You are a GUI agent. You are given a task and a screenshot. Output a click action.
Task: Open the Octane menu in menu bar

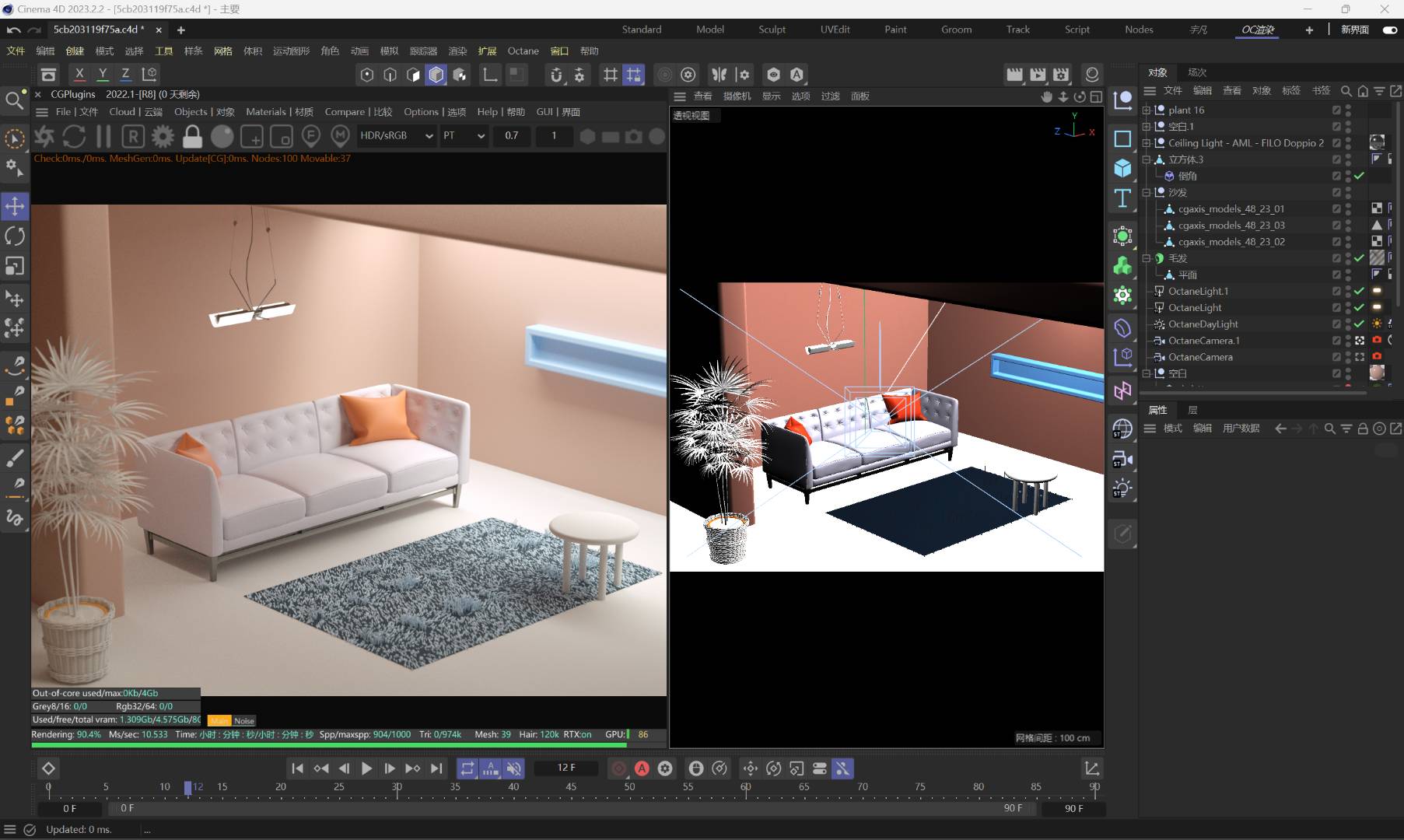tap(523, 51)
